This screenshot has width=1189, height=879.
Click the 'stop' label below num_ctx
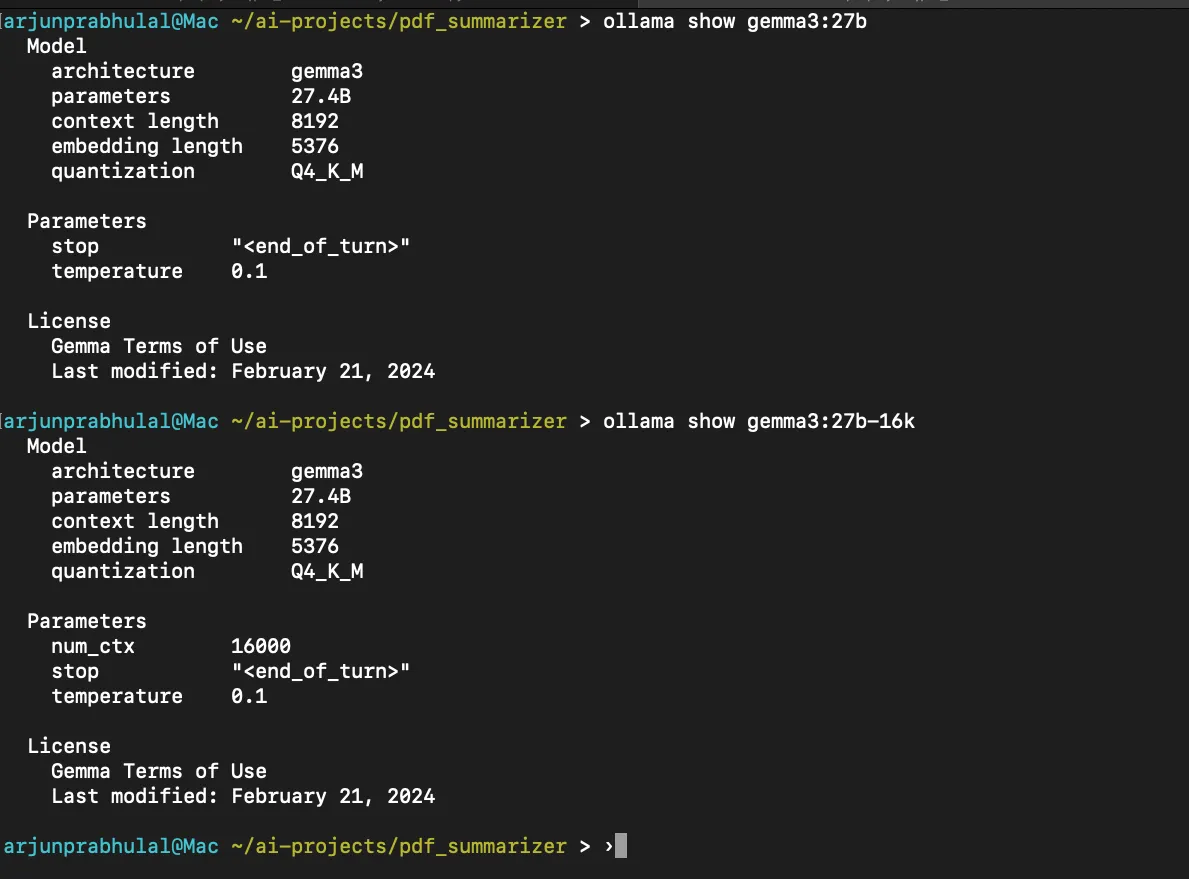[75, 672]
